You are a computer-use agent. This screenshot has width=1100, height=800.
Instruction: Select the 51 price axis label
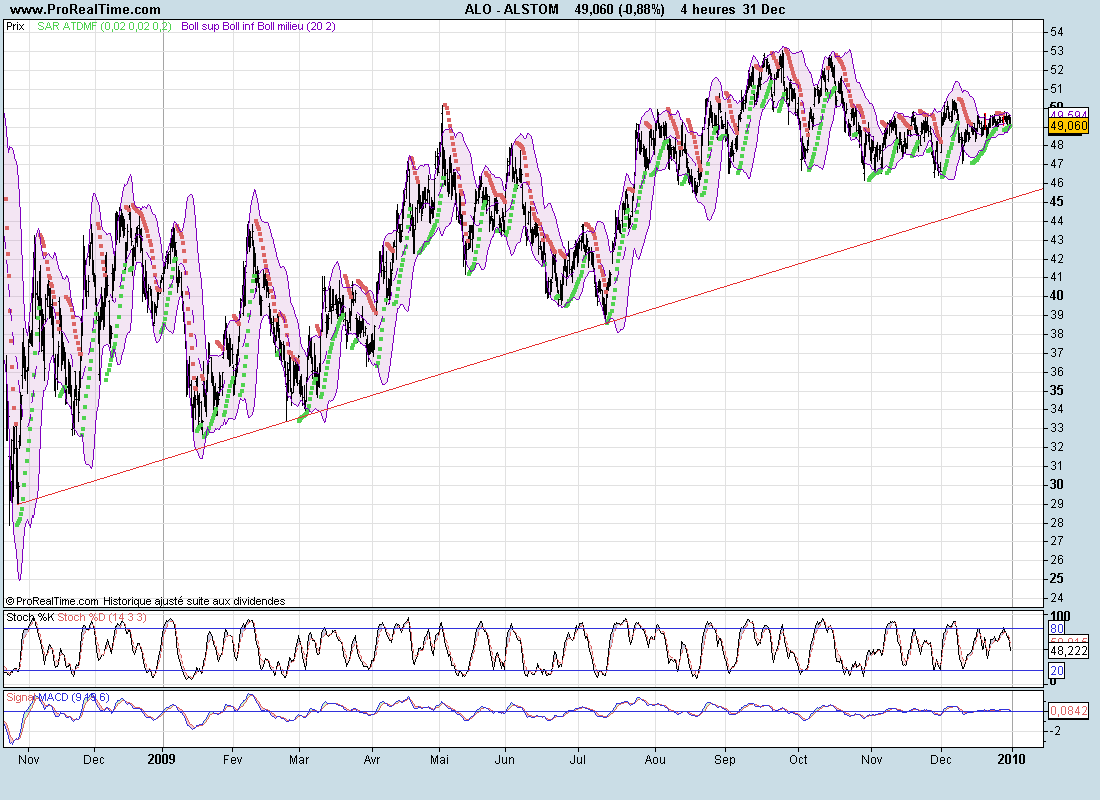click(x=1057, y=89)
